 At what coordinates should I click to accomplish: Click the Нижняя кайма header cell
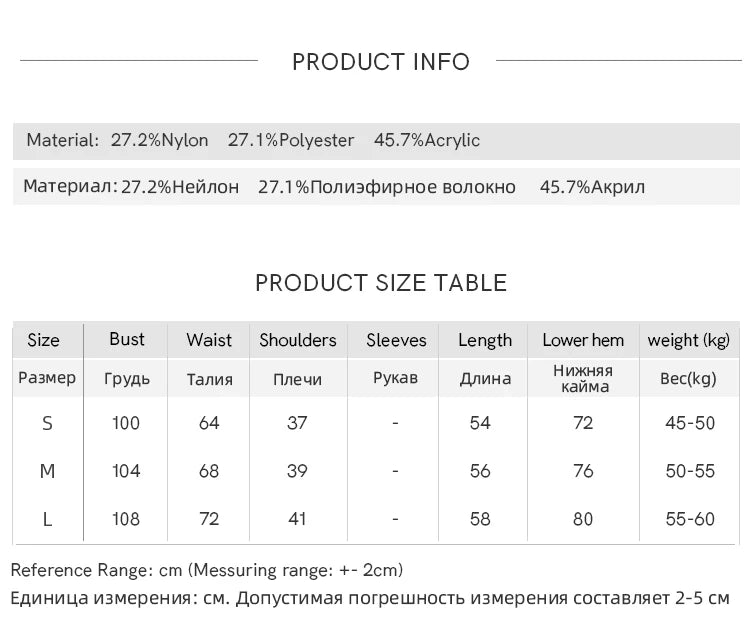(584, 379)
